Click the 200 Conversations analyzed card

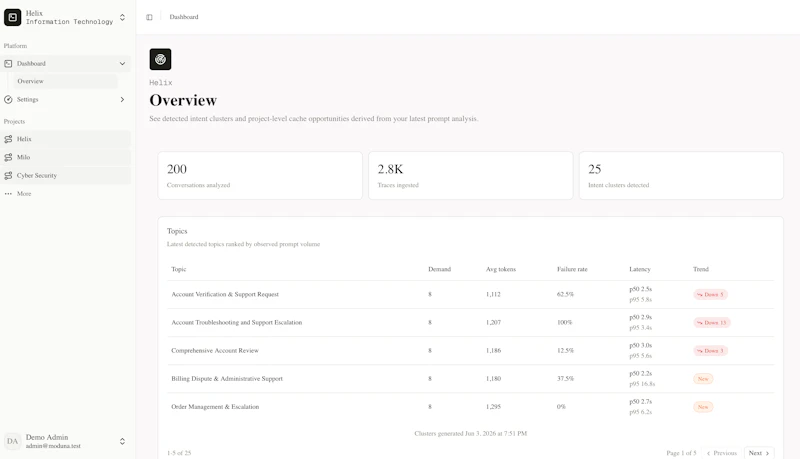(x=260, y=175)
